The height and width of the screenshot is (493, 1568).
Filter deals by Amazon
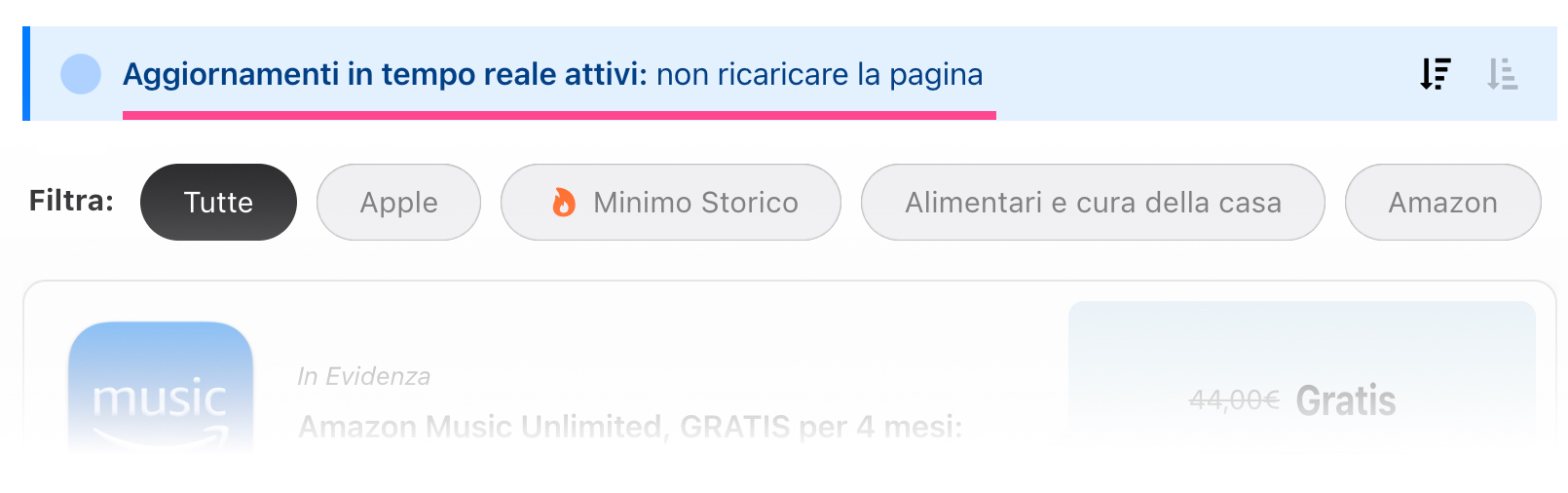[x=1442, y=202]
